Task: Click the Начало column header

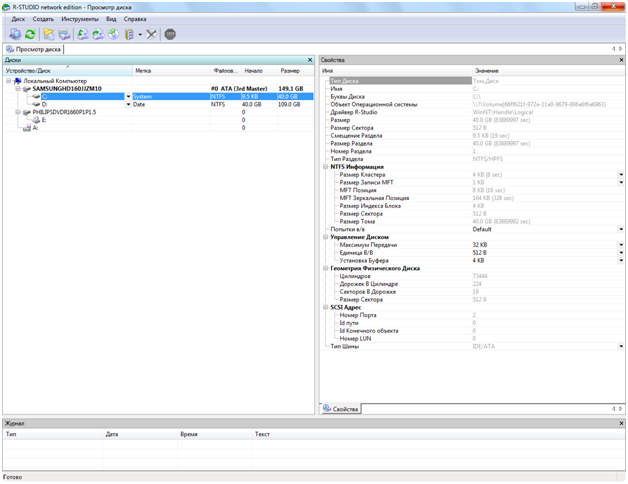Action: 260,71
